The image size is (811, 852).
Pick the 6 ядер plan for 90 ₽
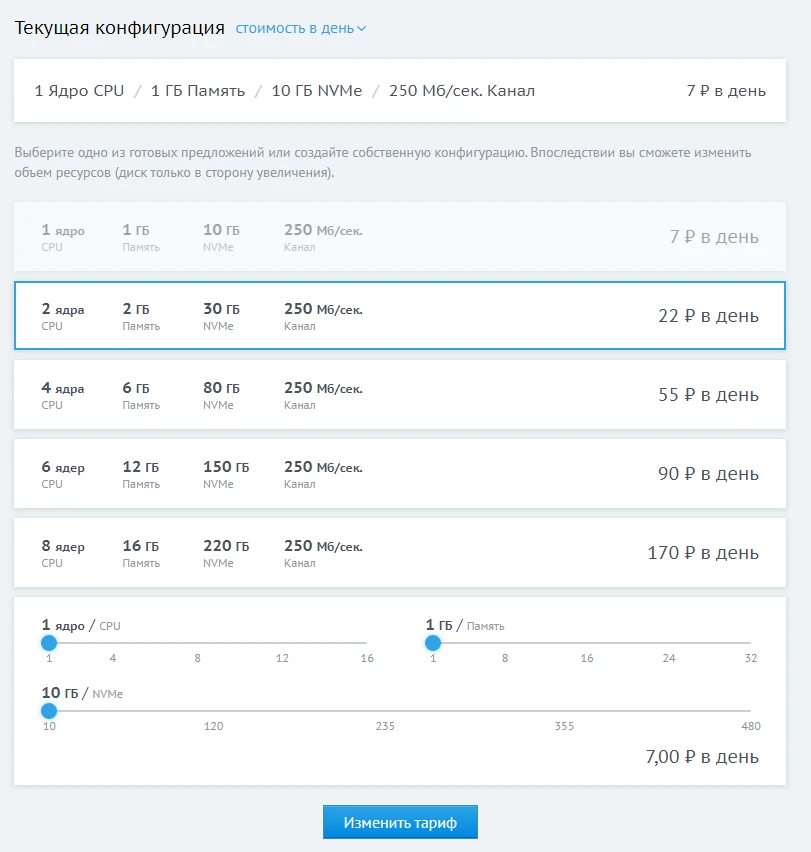click(399, 474)
